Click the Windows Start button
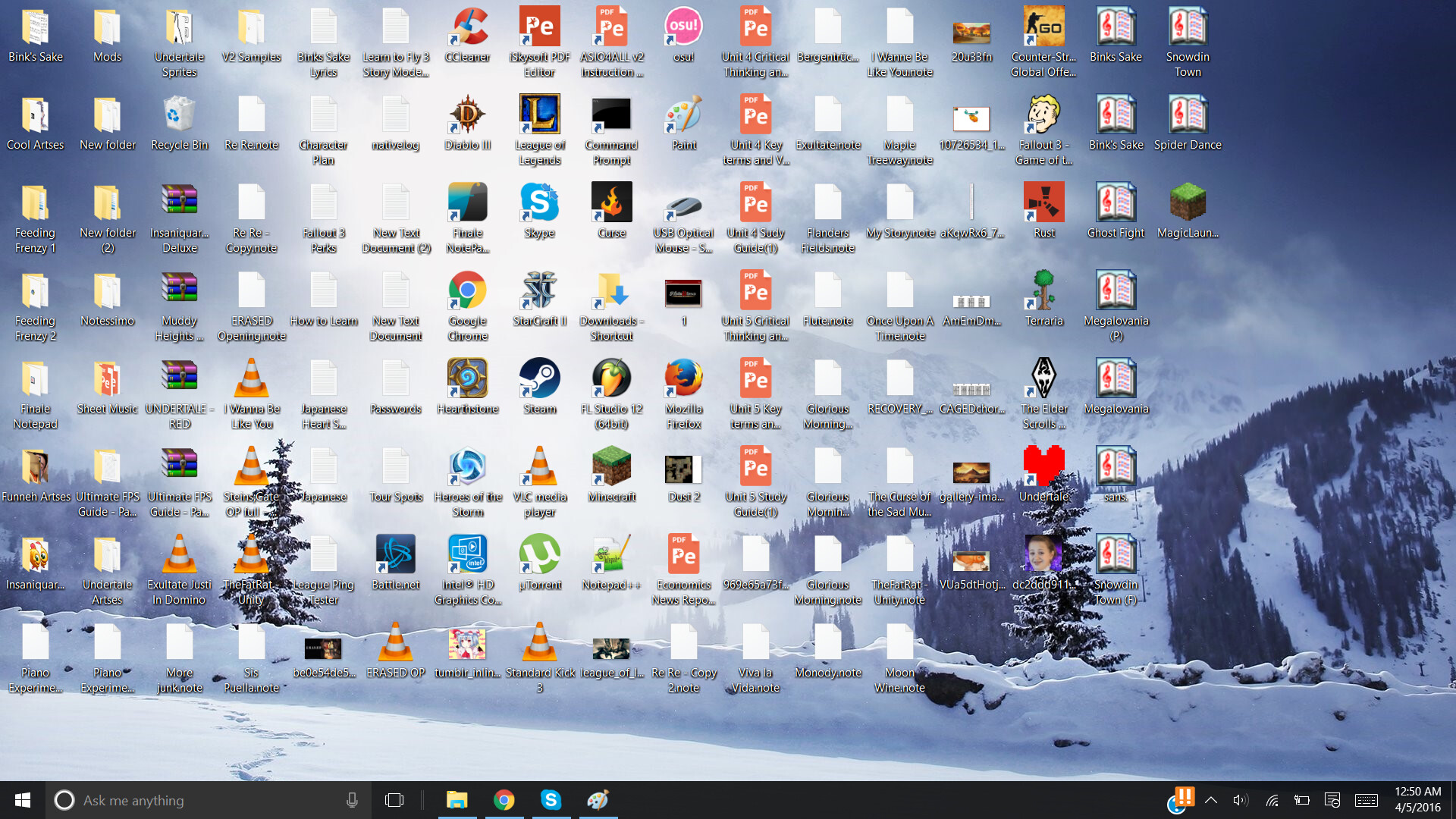 23,800
